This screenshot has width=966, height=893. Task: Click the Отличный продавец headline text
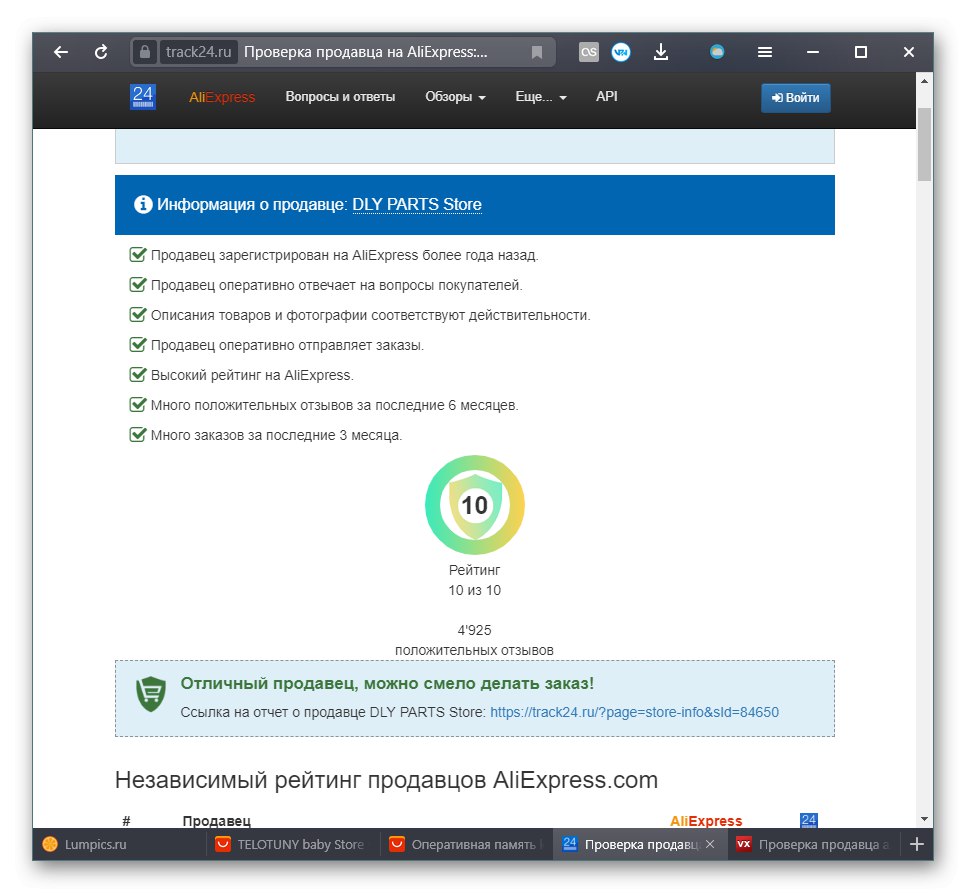[387, 684]
